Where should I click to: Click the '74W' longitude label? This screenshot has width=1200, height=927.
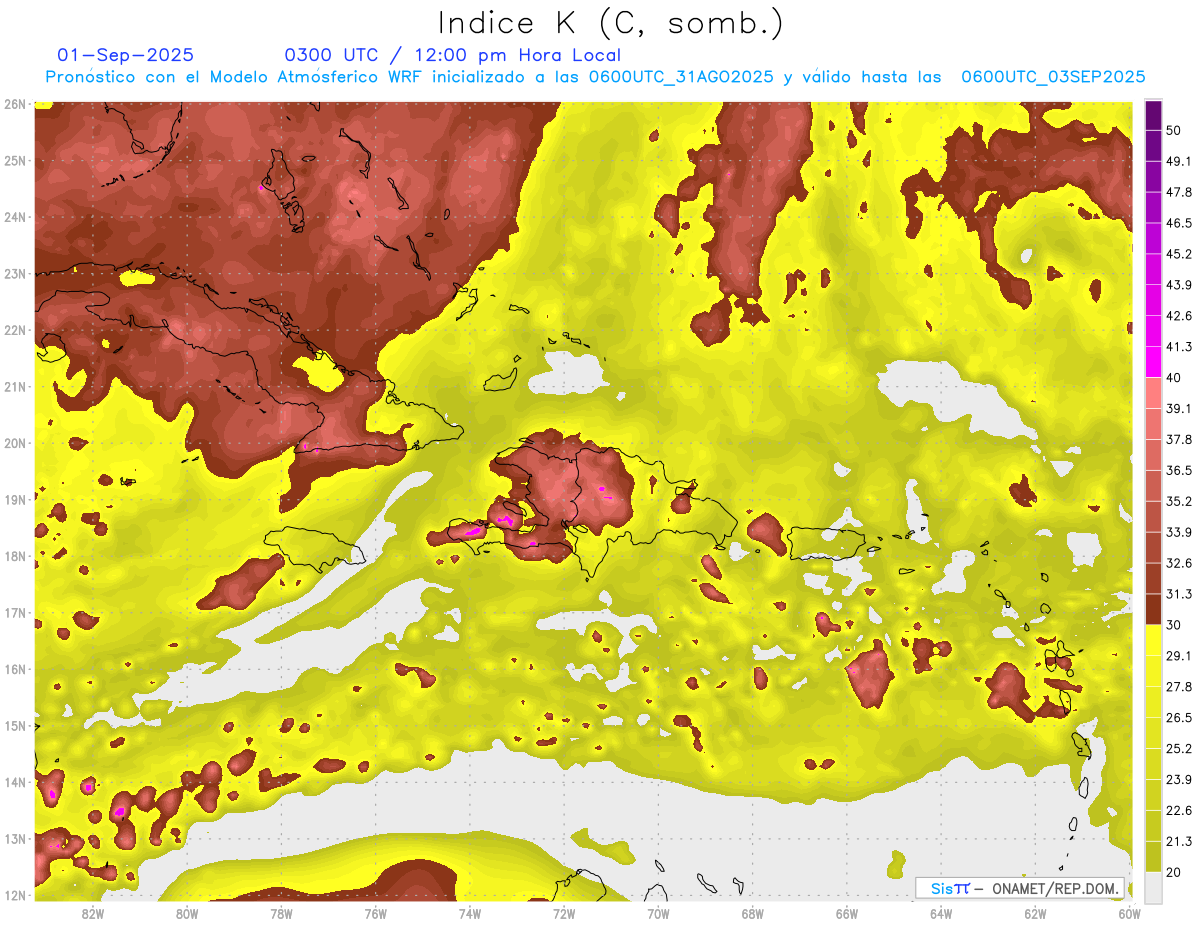coord(470,913)
